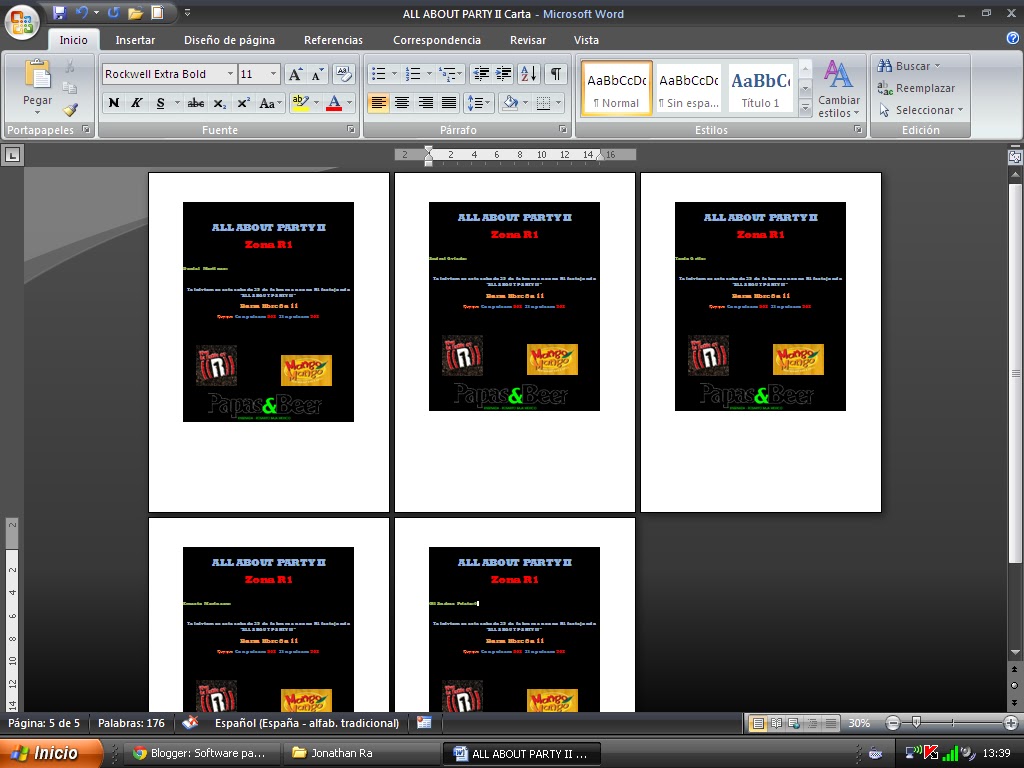This screenshot has height=768, width=1024.
Task: Select the Normal style
Action: pos(616,88)
